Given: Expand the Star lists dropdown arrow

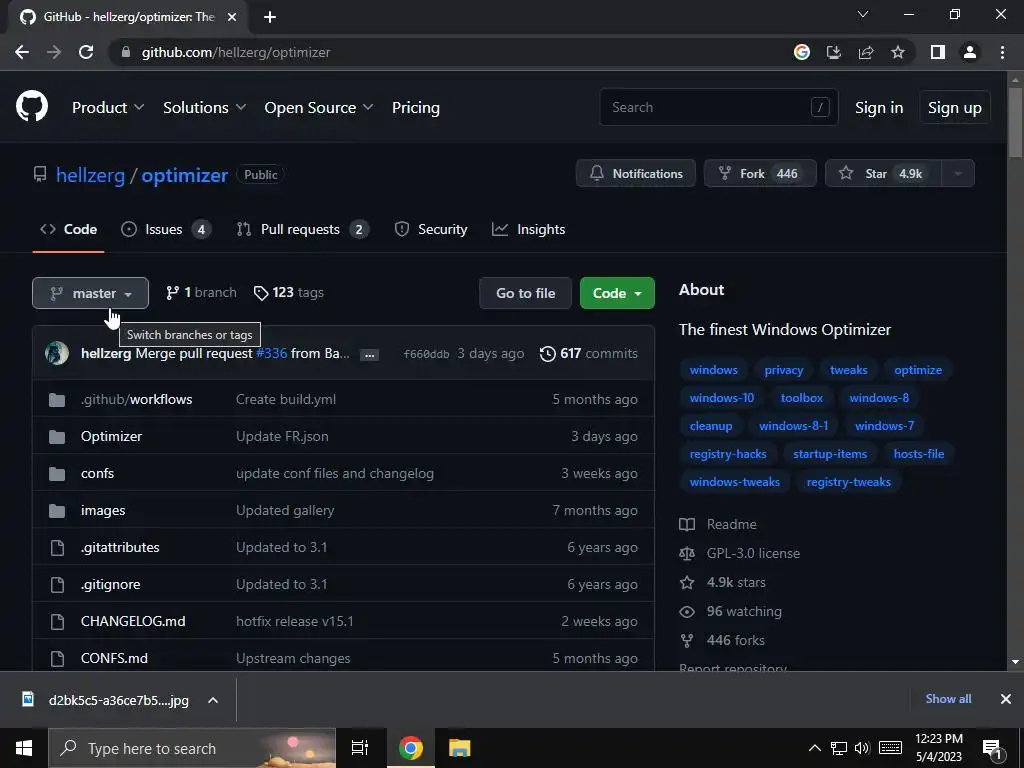Looking at the screenshot, I should point(958,174).
